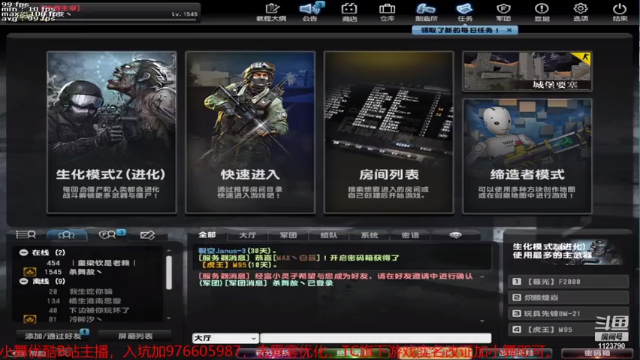Open the 制造所 crafting hammer icon
The image size is (640, 360).
point(426,12)
